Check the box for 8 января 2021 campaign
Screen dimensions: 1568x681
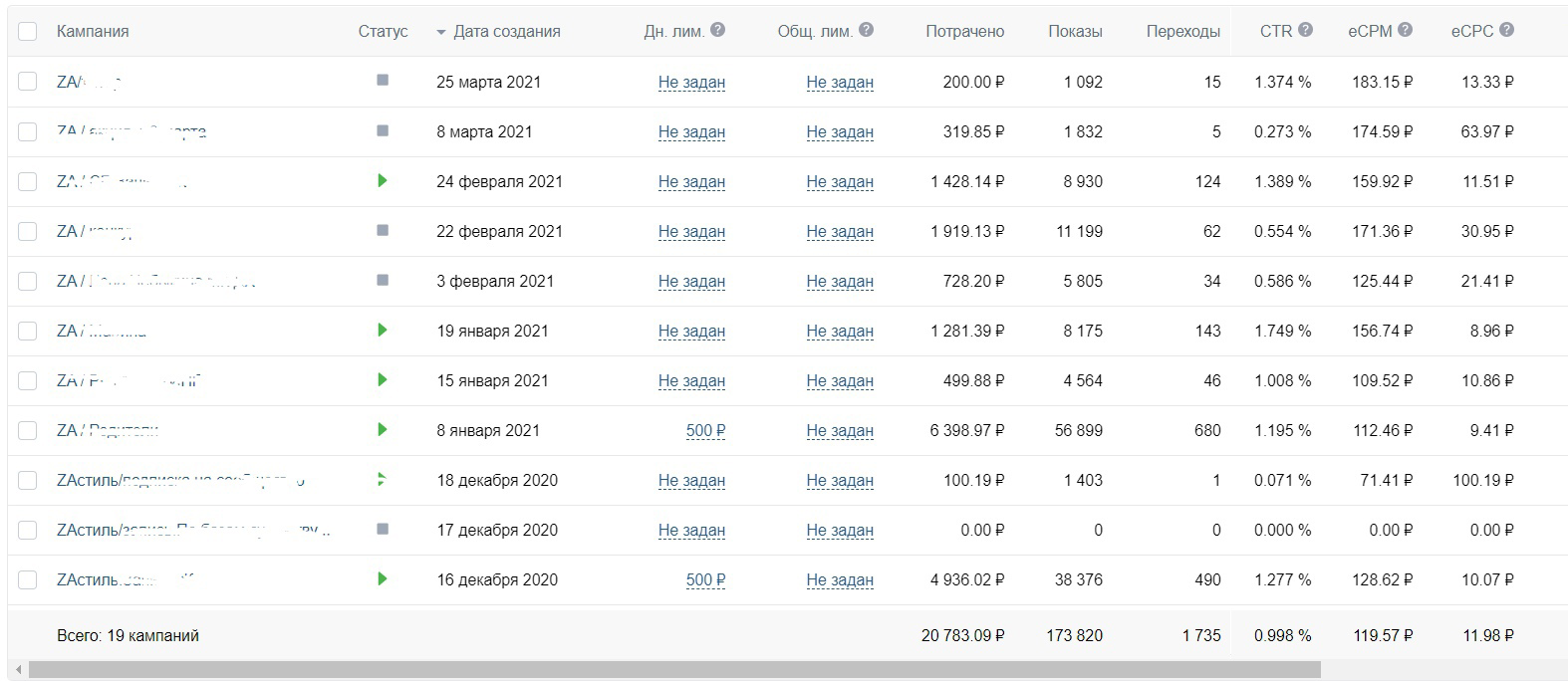click(28, 430)
